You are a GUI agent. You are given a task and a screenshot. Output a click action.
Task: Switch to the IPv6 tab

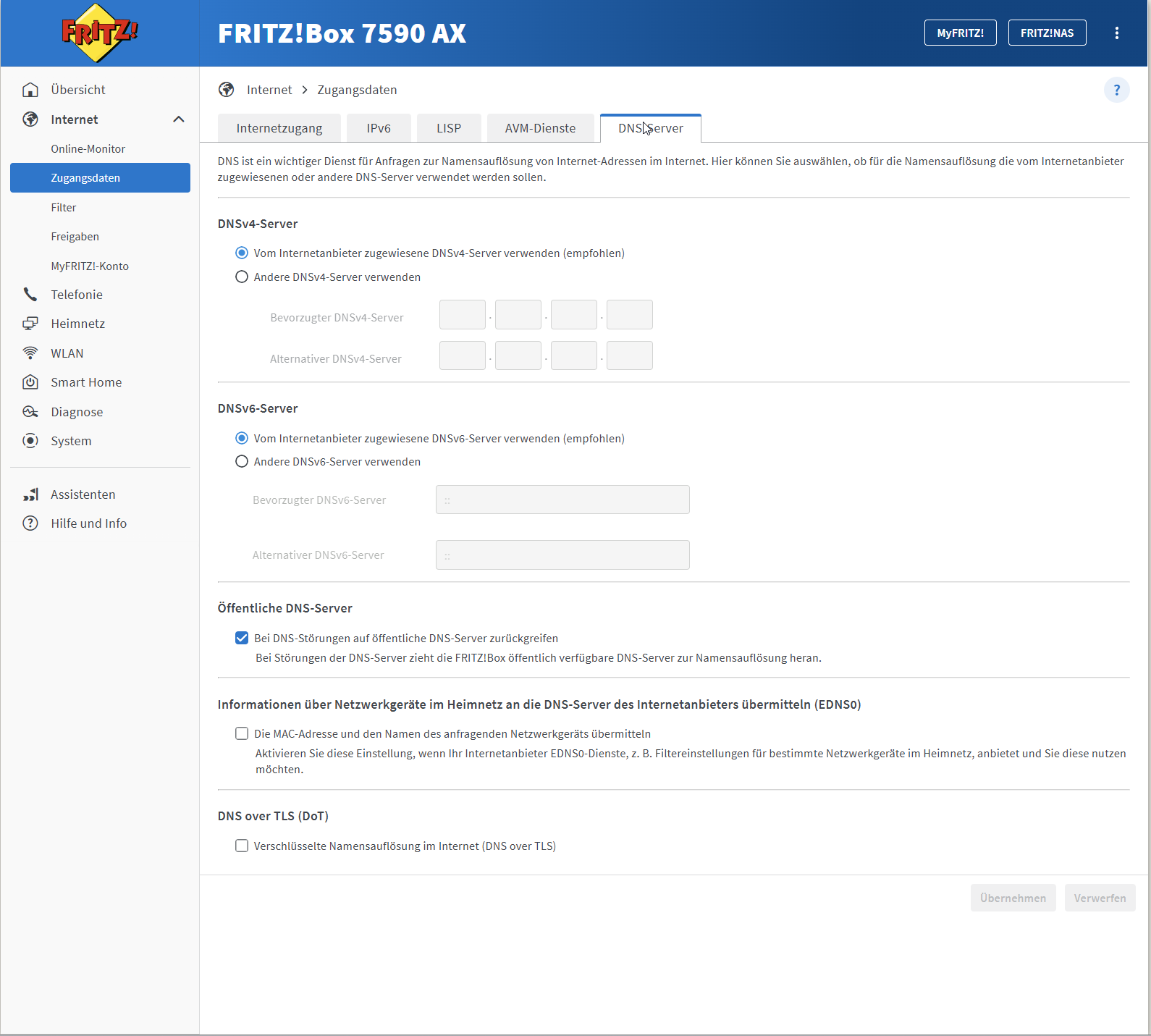coord(379,128)
